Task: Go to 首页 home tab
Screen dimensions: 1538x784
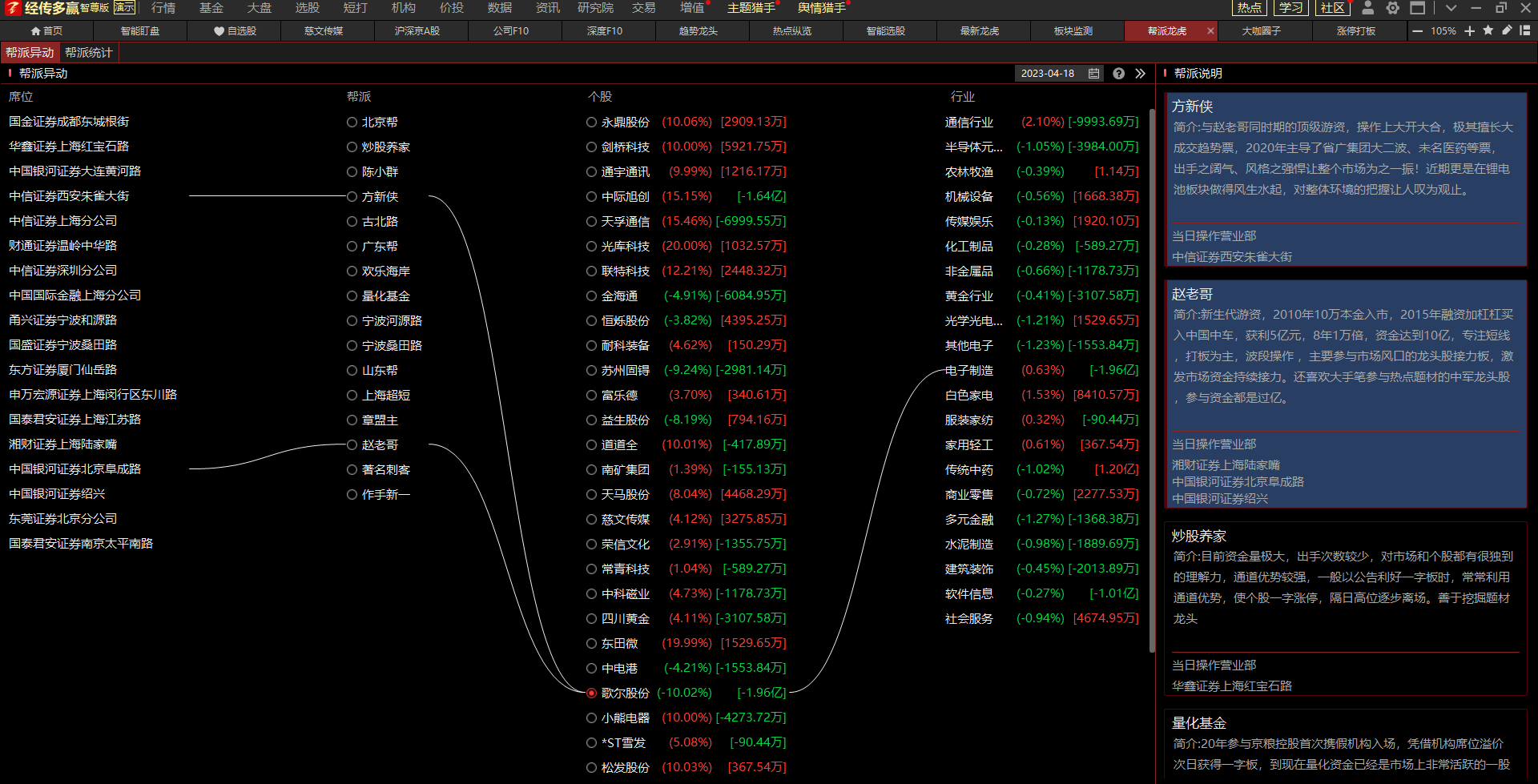Action: coord(46,31)
